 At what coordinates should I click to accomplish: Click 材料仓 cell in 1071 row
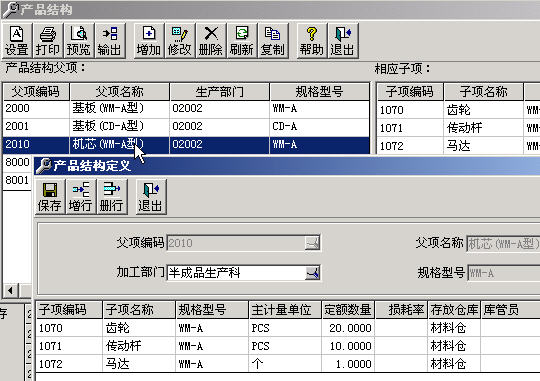click(454, 346)
